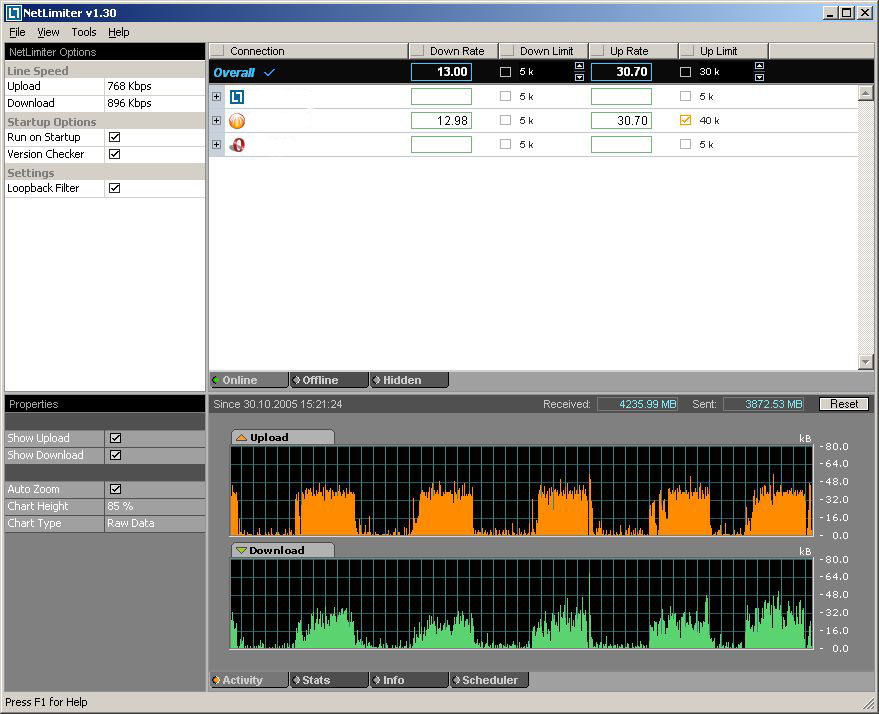The height and width of the screenshot is (714, 879).
Task: Sort connections by the Down Rate column header
Action: 456,51
